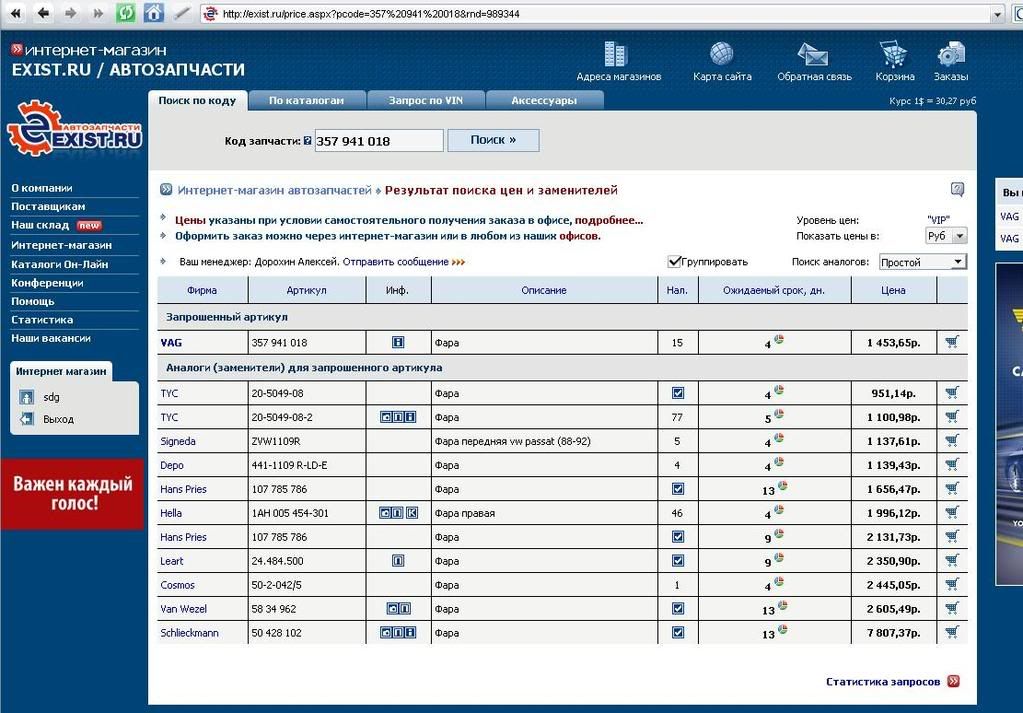Add Hella 1AH 005 454-301 to cart
The width and height of the screenshot is (1023, 713).
coord(952,513)
